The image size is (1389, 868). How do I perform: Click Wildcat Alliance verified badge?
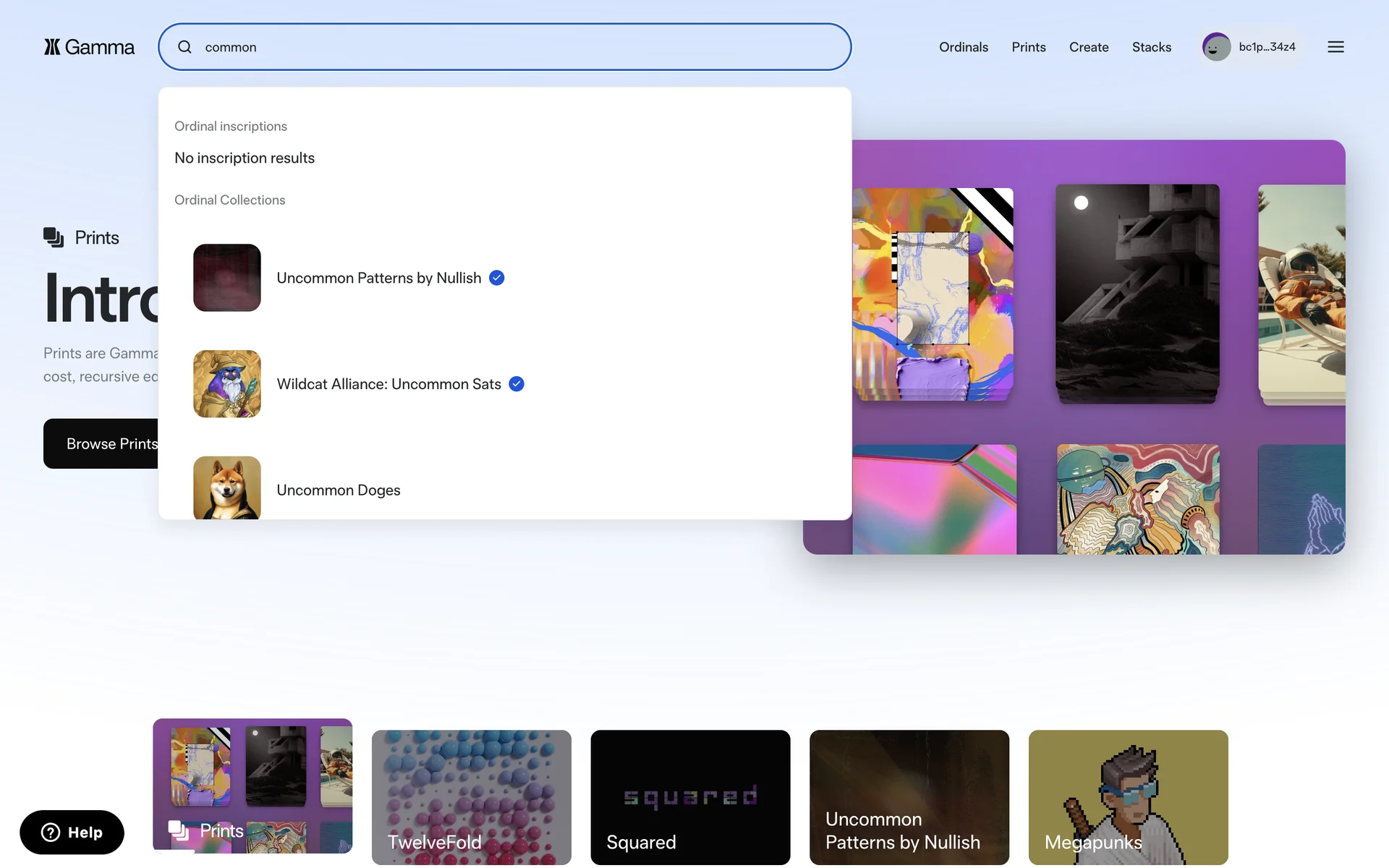coord(517,384)
